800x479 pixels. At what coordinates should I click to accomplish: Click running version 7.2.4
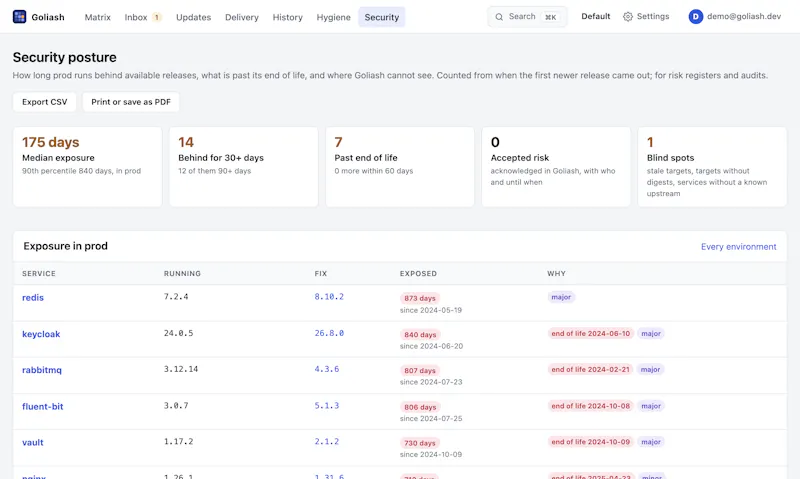click(176, 296)
